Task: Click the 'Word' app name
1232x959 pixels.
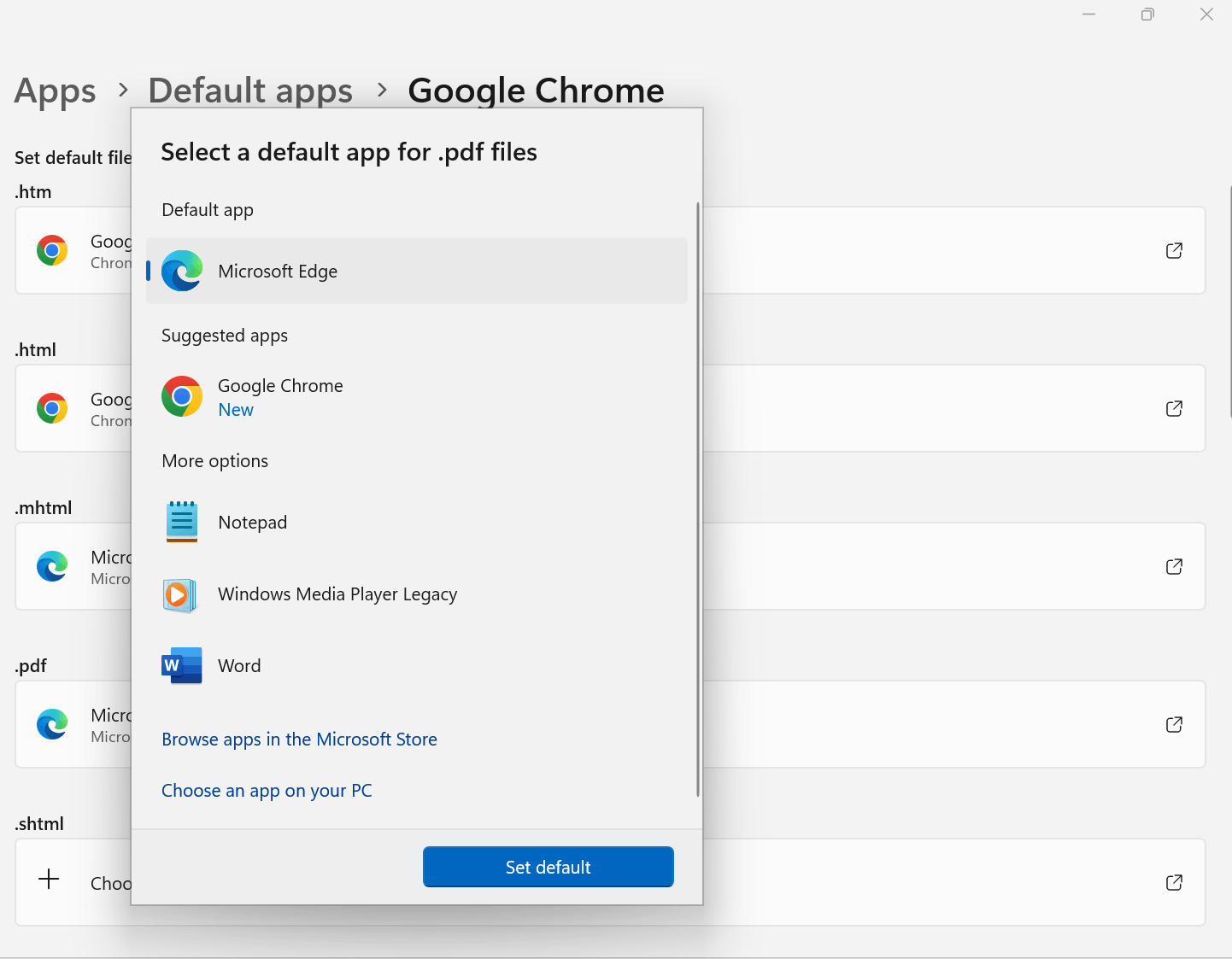Action: pos(239,666)
